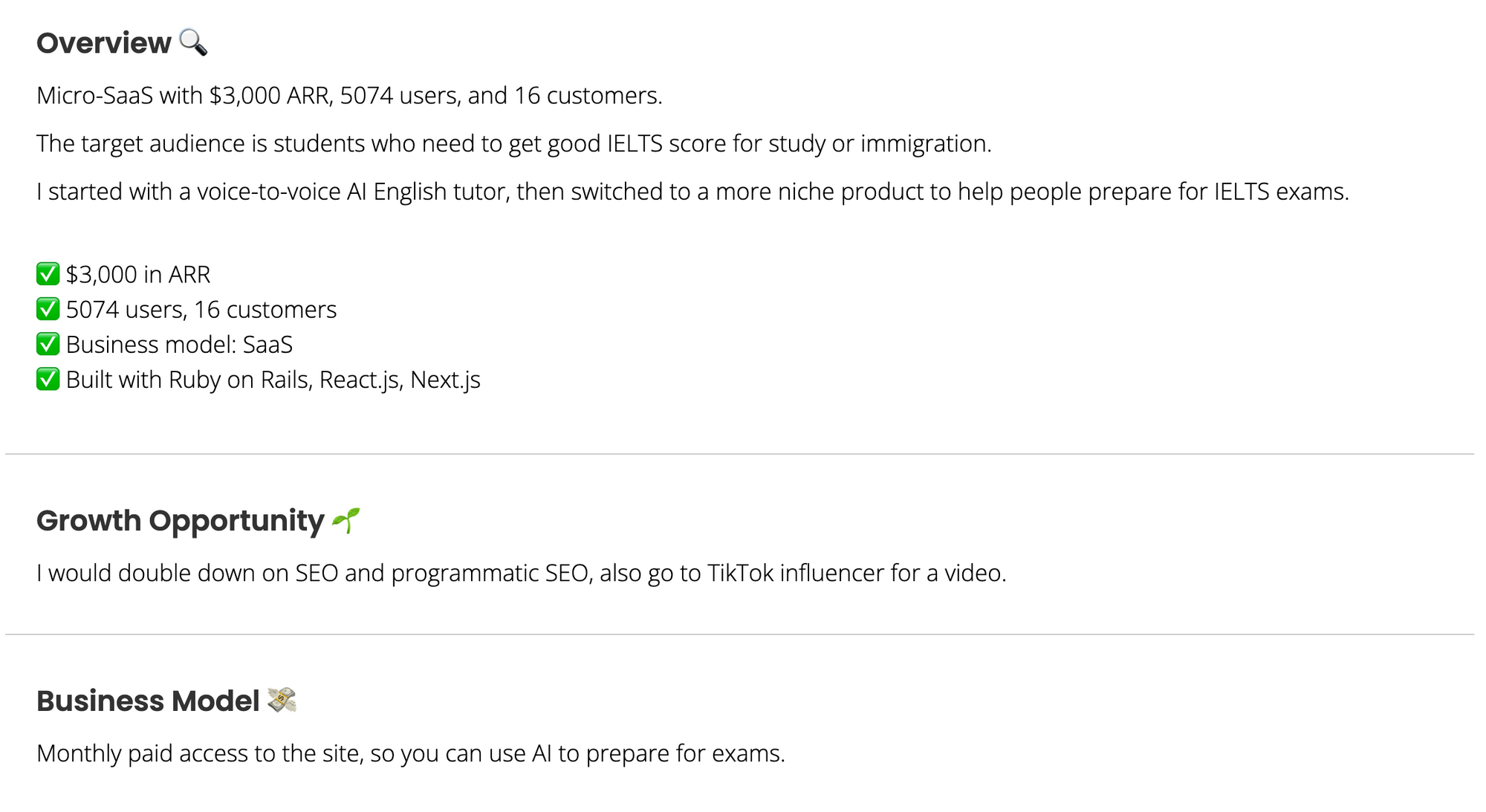The image size is (1486, 812).
Task: Click the flying money icon beside Business Model
Action: pos(282,700)
